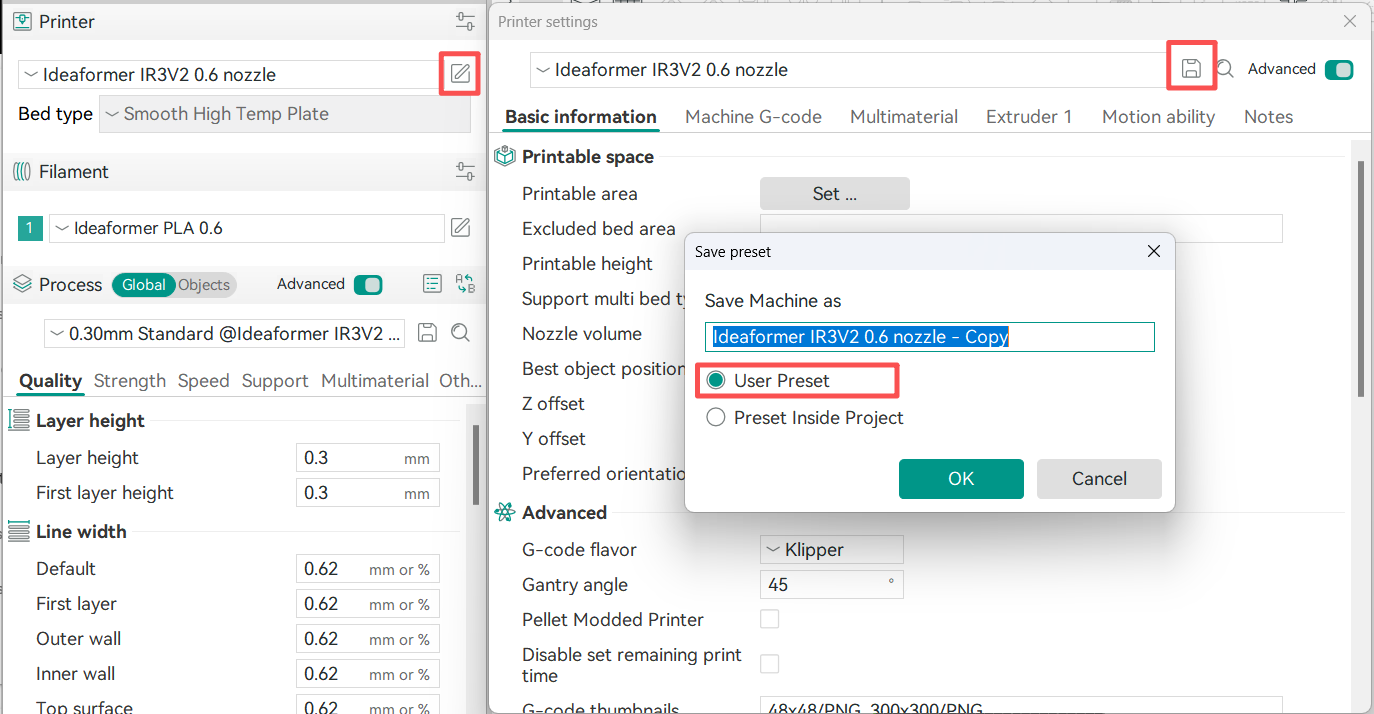Toggle the Process Advanced mode switch
1374x714 pixels.
[x=368, y=284]
